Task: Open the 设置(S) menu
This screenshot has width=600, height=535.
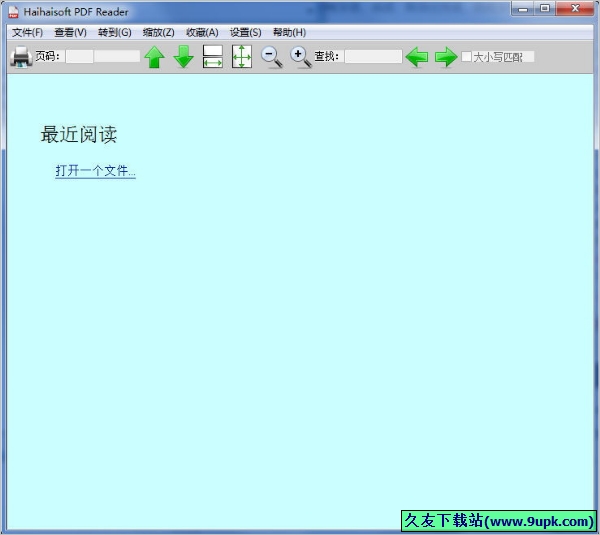Action: coord(245,33)
